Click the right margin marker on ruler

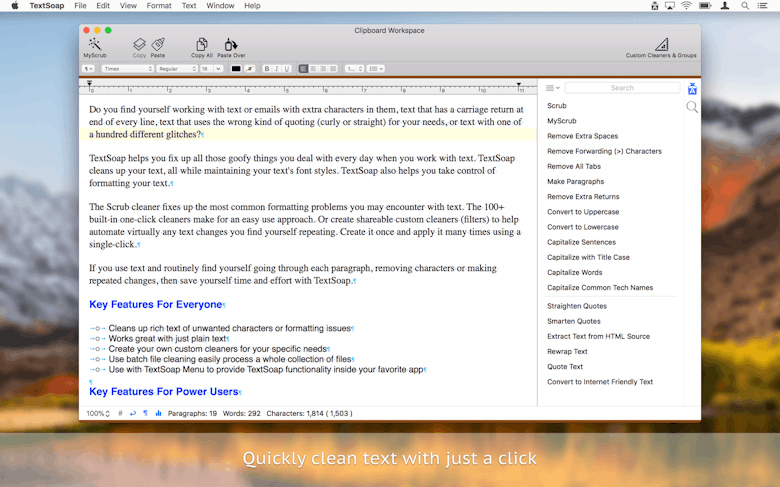519,85
